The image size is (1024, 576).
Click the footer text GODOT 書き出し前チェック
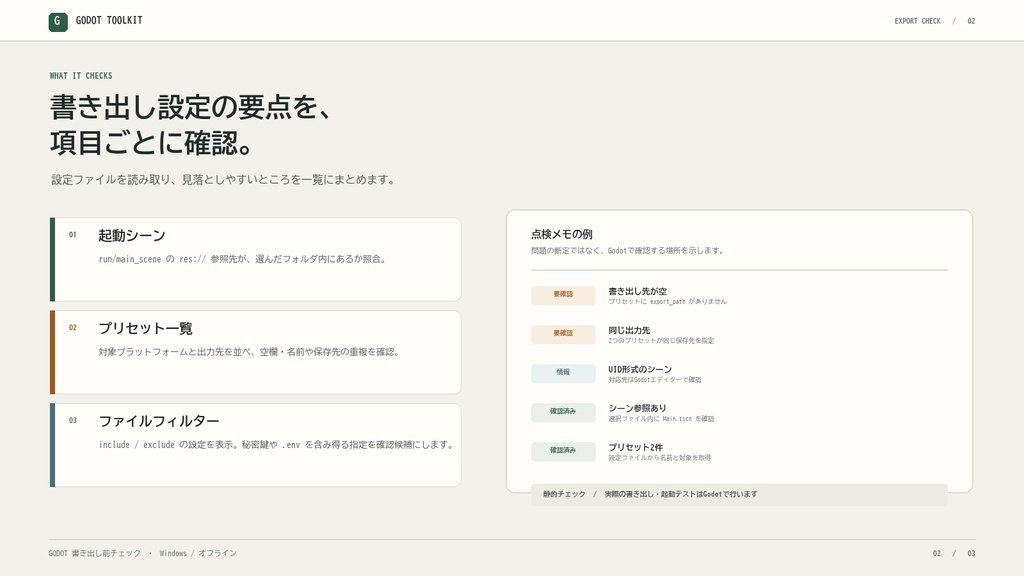coord(95,553)
